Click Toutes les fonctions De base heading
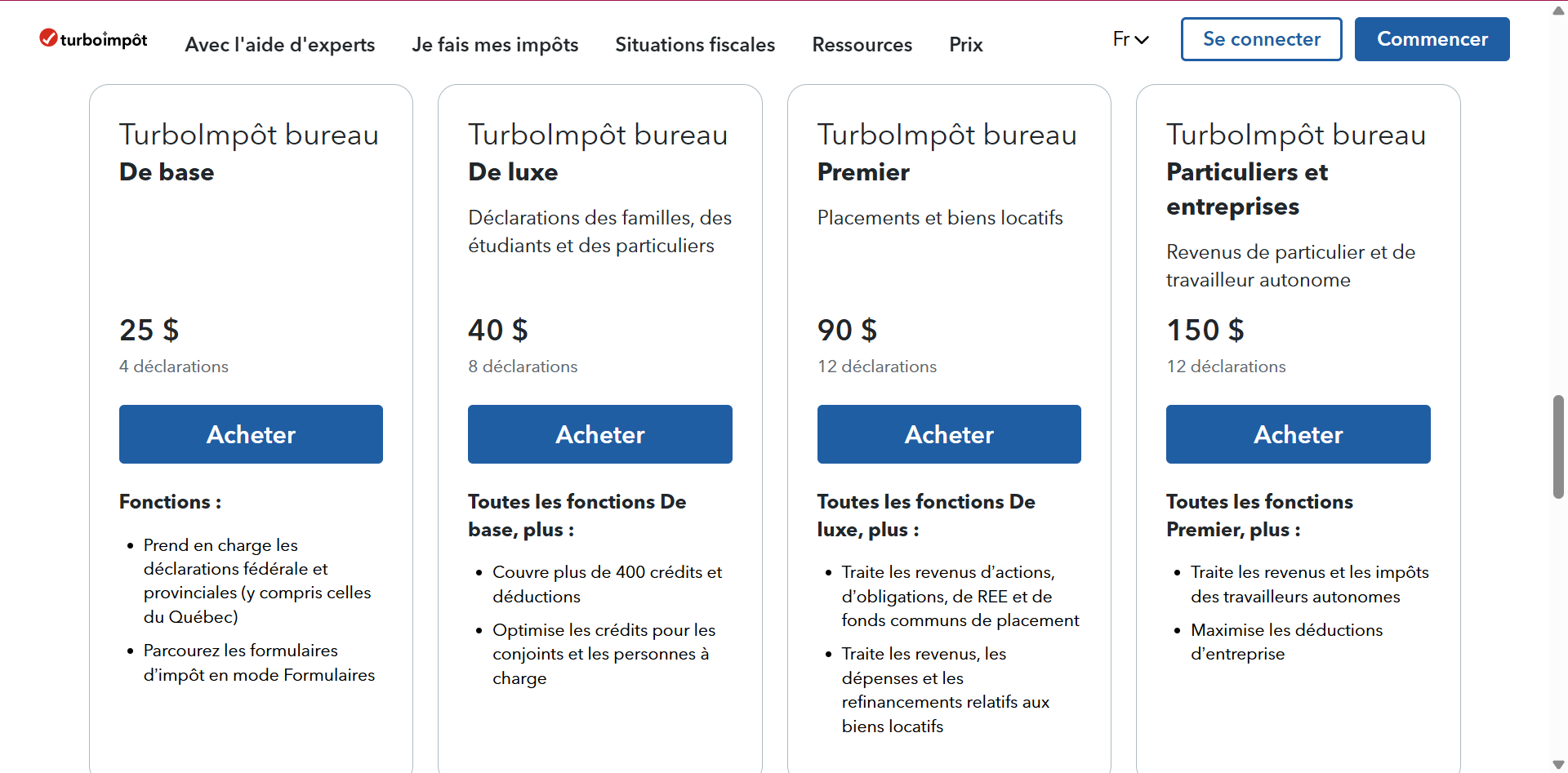This screenshot has width=1568, height=773. (x=577, y=516)
